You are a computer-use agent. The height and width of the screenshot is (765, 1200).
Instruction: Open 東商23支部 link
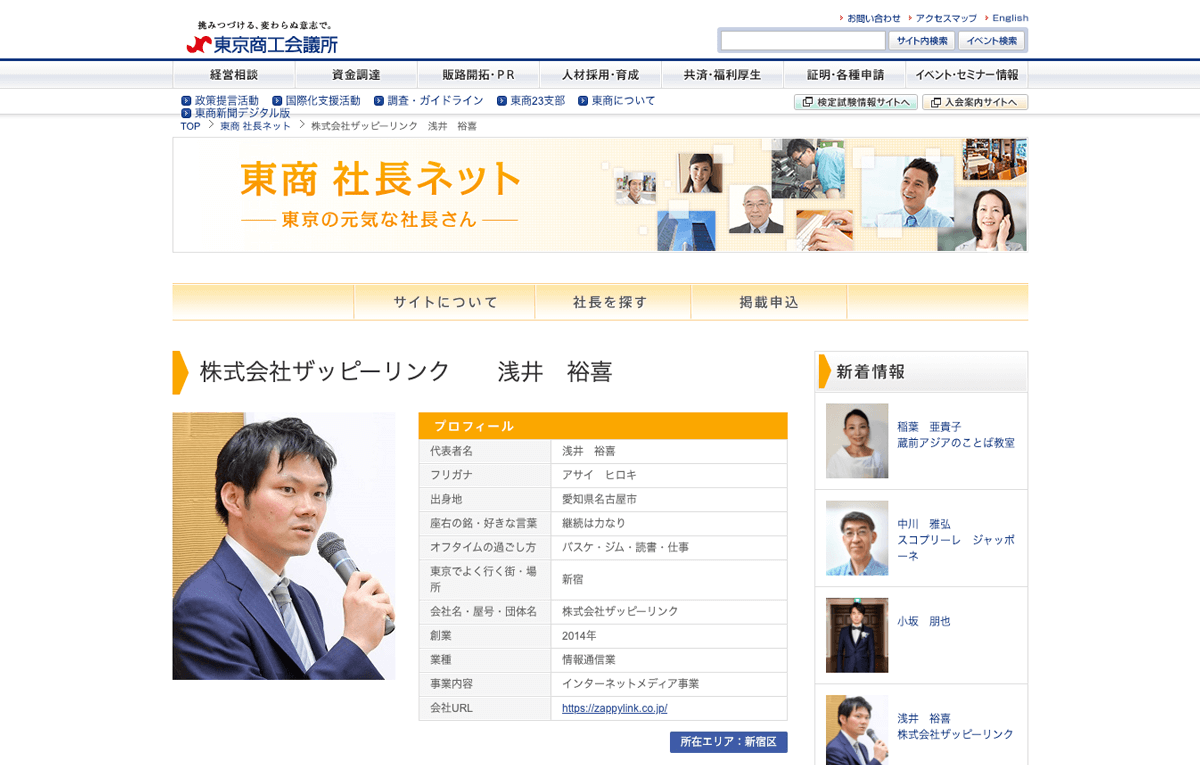[x=537, y=101]
